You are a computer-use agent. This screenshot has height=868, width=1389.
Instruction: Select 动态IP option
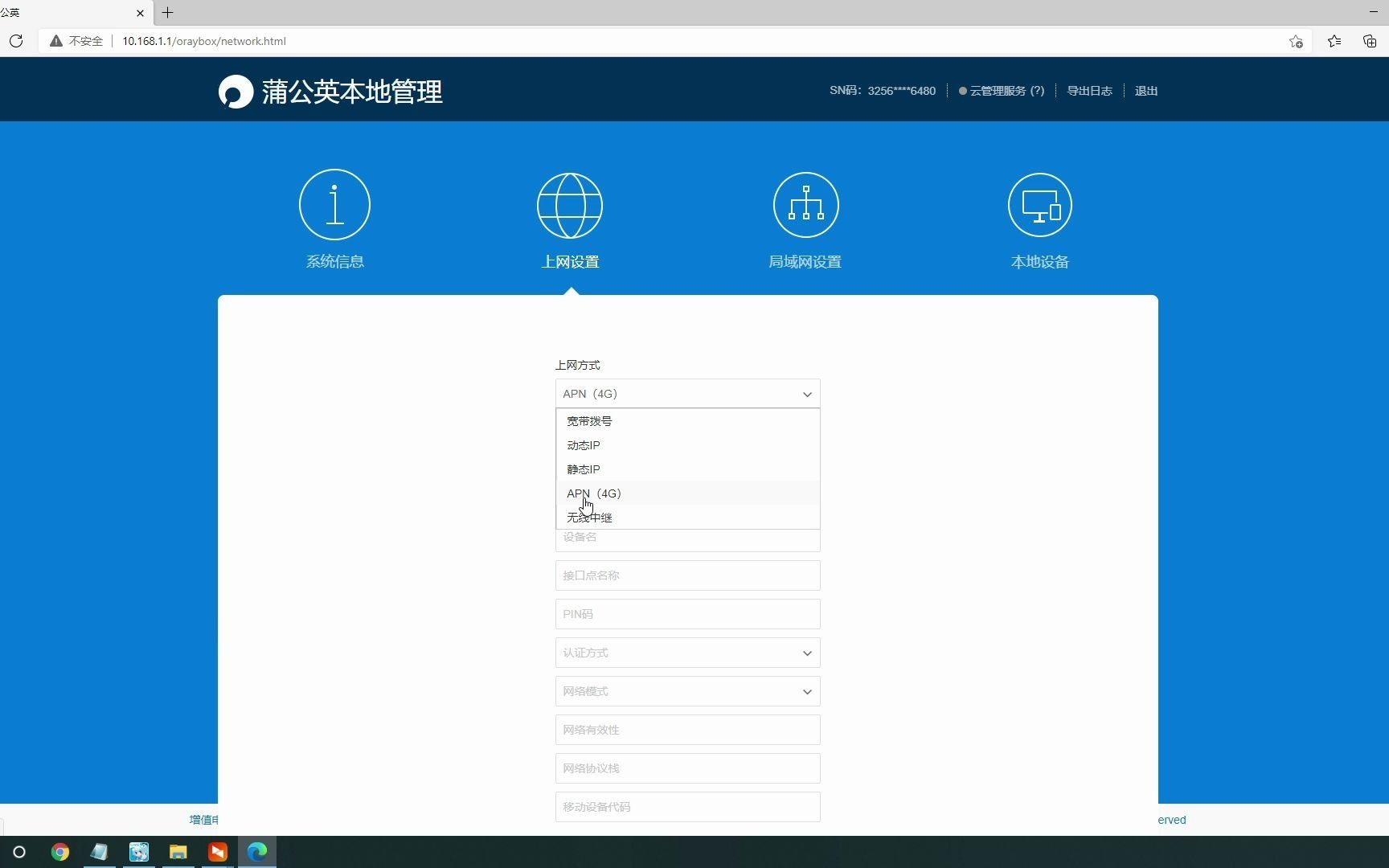pyautogui.click(x=687, y=445)
